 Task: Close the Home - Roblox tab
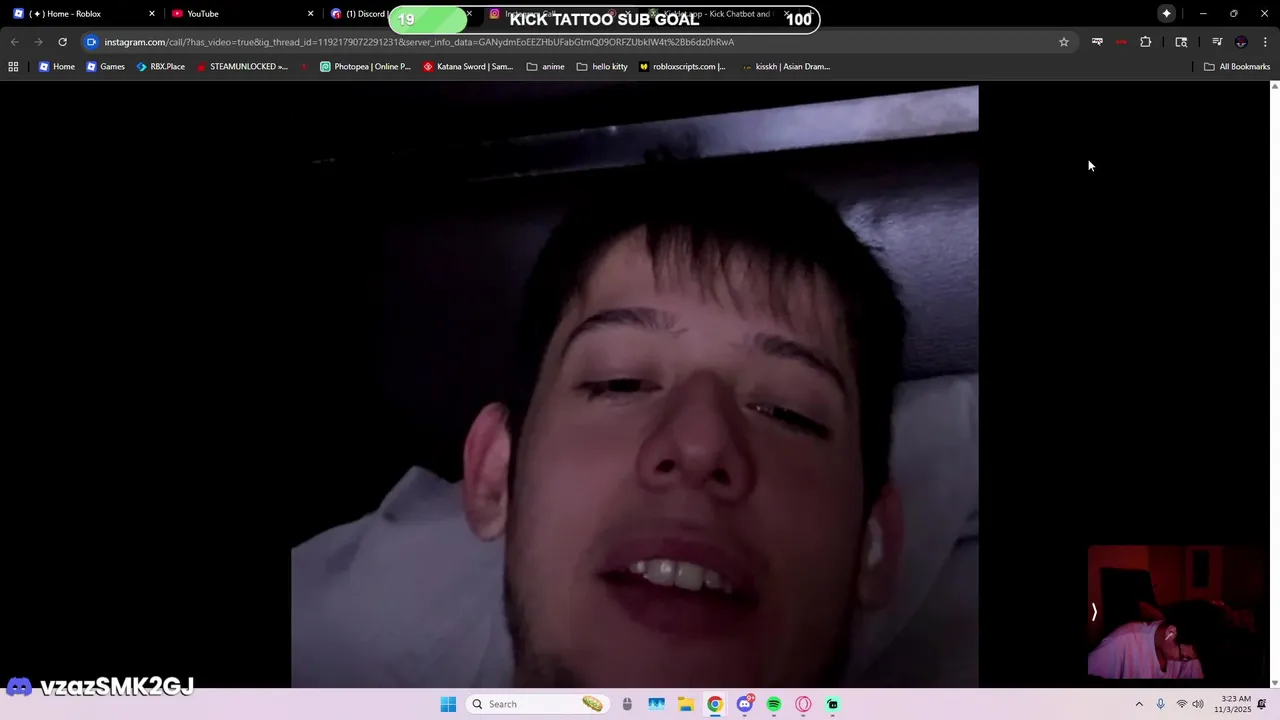152,14
